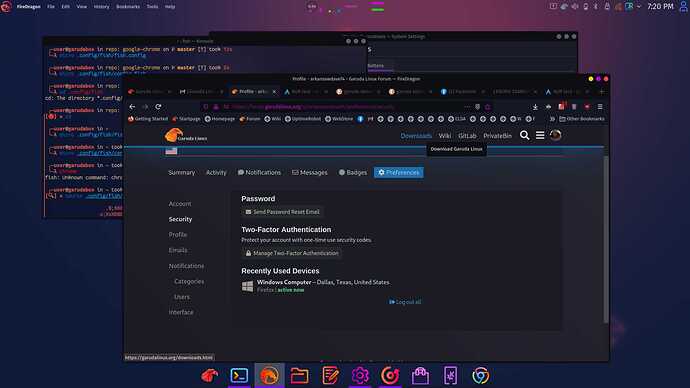Close the active Profile browser tab

[274, 92]
